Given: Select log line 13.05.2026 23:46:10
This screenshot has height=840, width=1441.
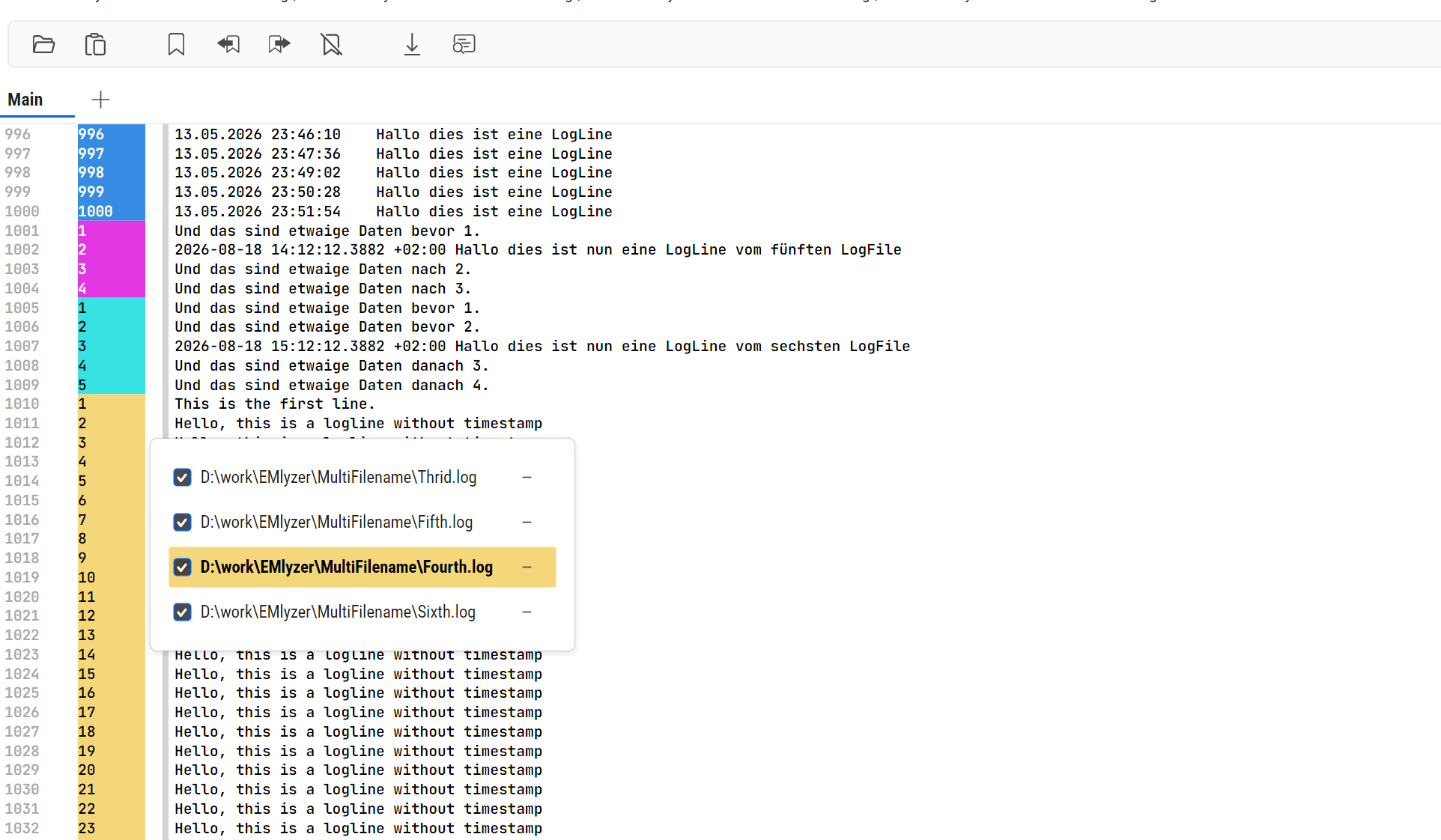Looking at the screenshot, I should [x=394, y=134].
